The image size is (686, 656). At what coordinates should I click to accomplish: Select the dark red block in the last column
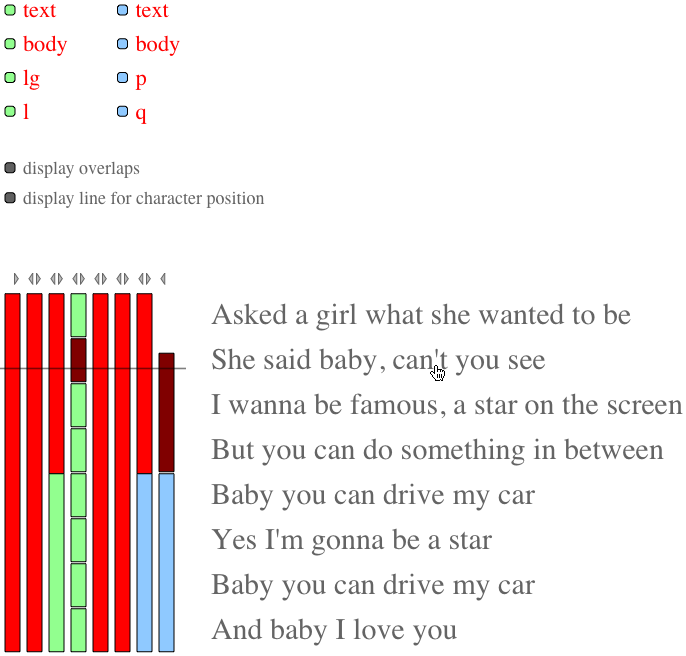pos(166,412)
